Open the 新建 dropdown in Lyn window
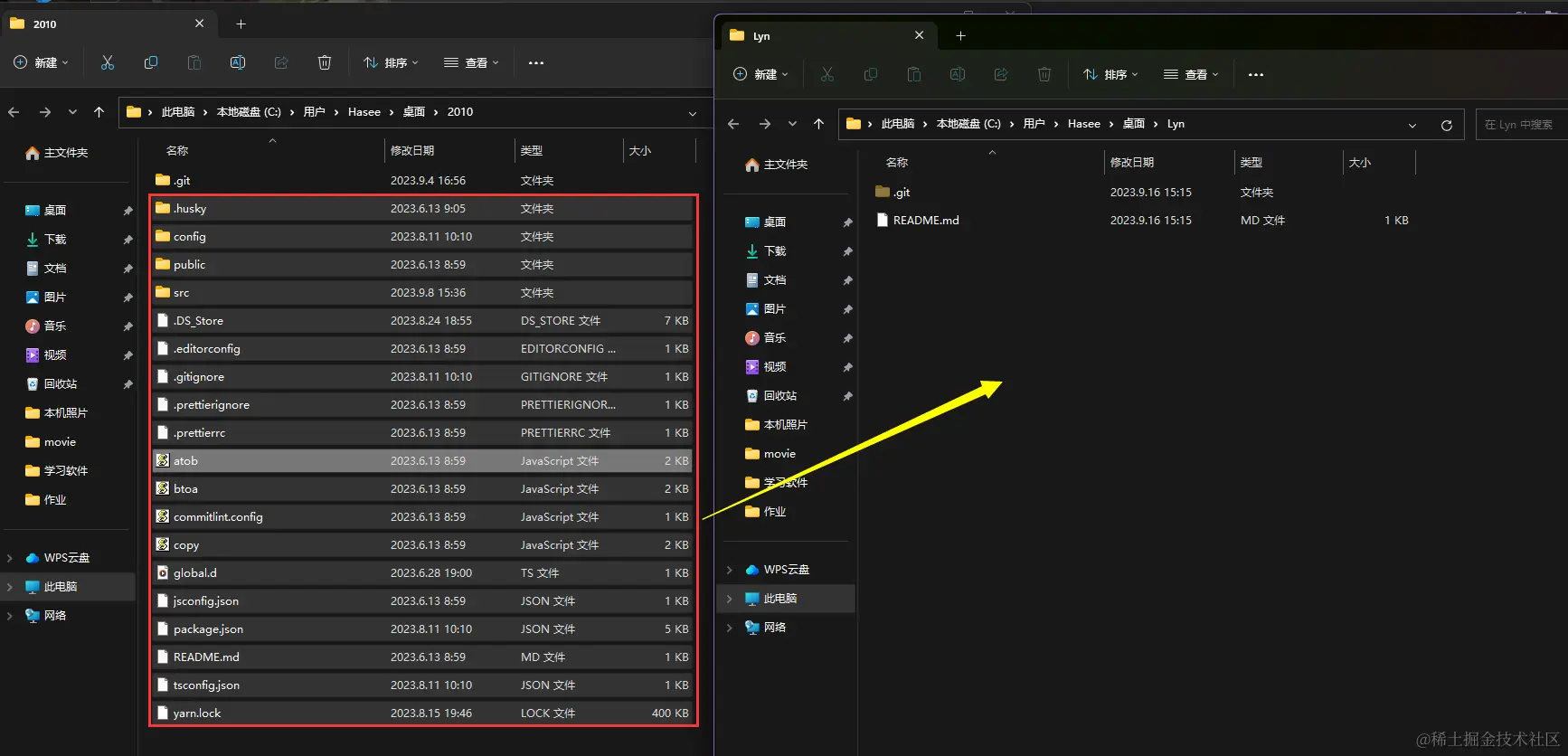1568x756 pixels. point(761,74)
